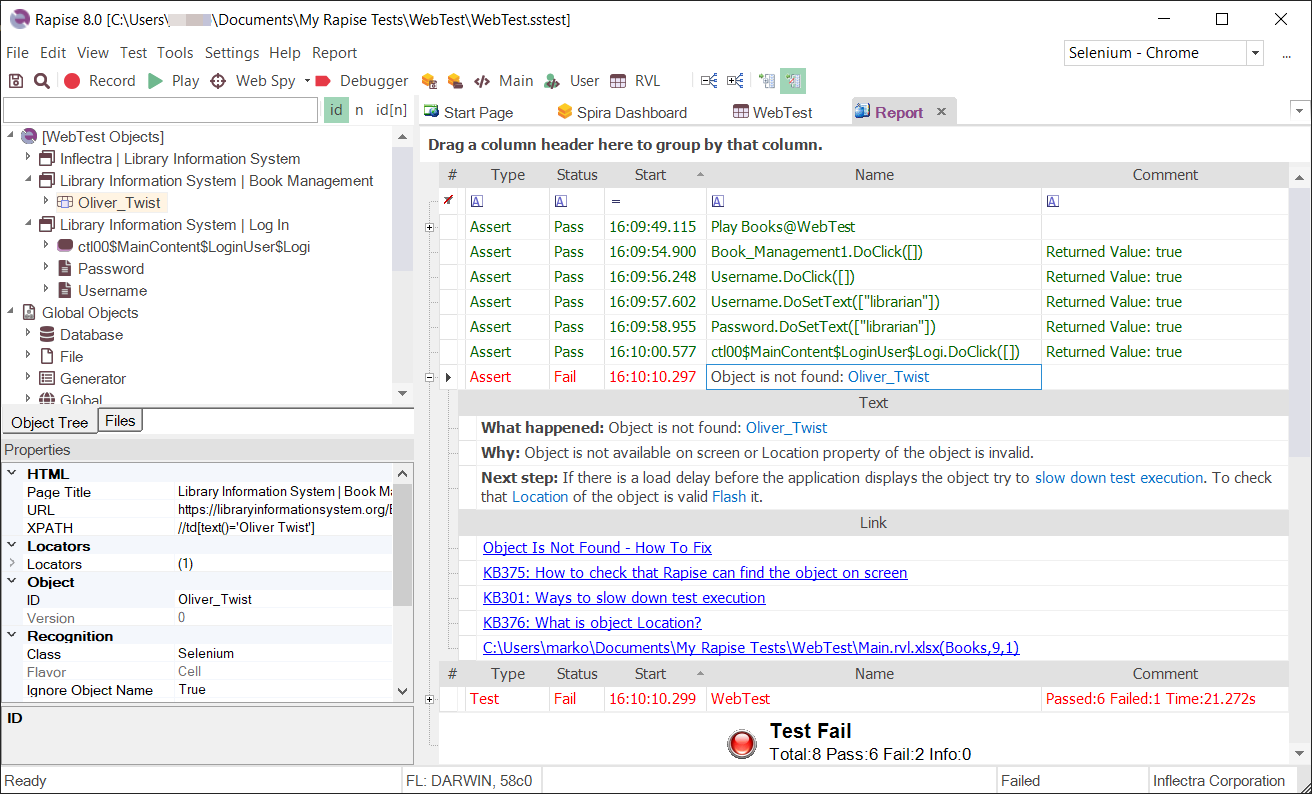The height and width of the screenshot is (794, 1312).
Task: Toggle the 'id[n]' display mode button
Action: pos(391,110)
